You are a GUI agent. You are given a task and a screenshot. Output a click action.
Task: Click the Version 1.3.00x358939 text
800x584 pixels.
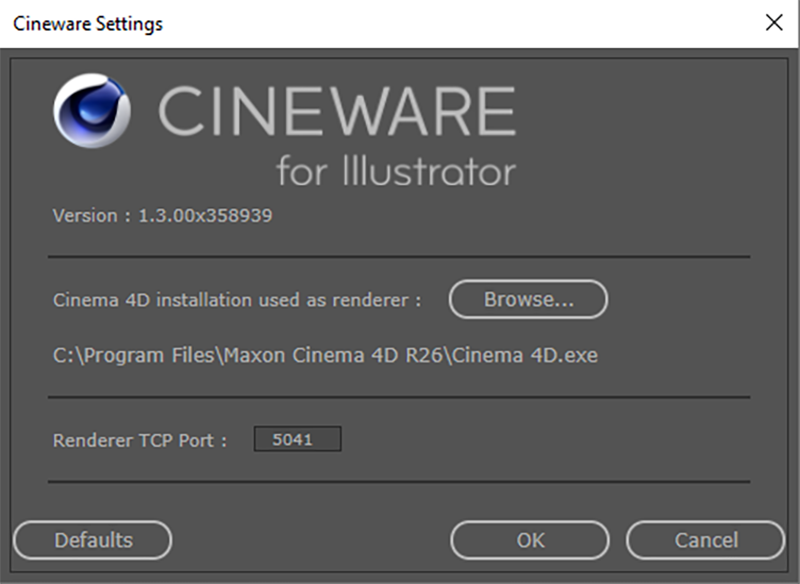[162, 216]
